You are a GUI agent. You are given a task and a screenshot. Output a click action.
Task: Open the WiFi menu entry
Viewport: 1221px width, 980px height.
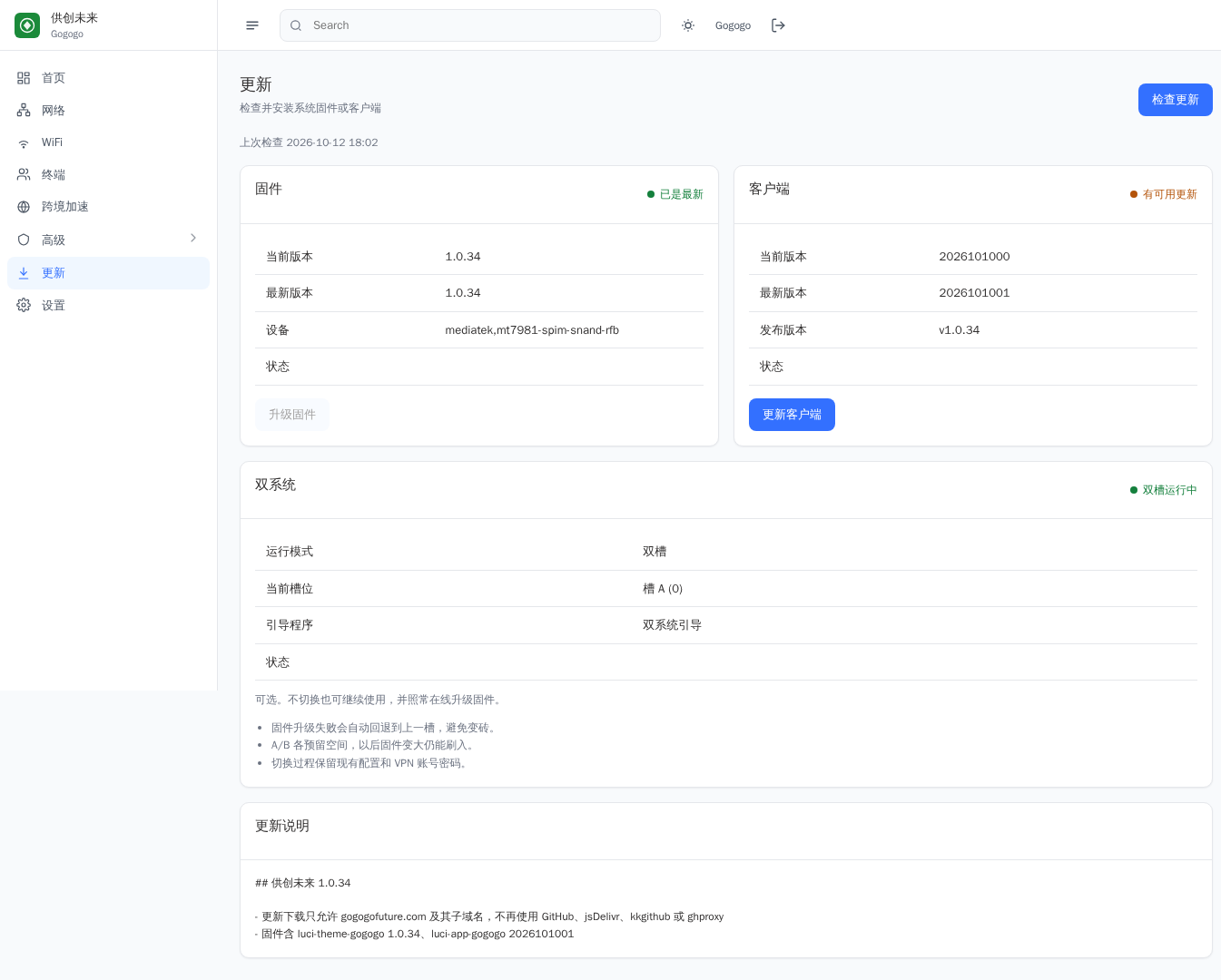coord(108,143)
